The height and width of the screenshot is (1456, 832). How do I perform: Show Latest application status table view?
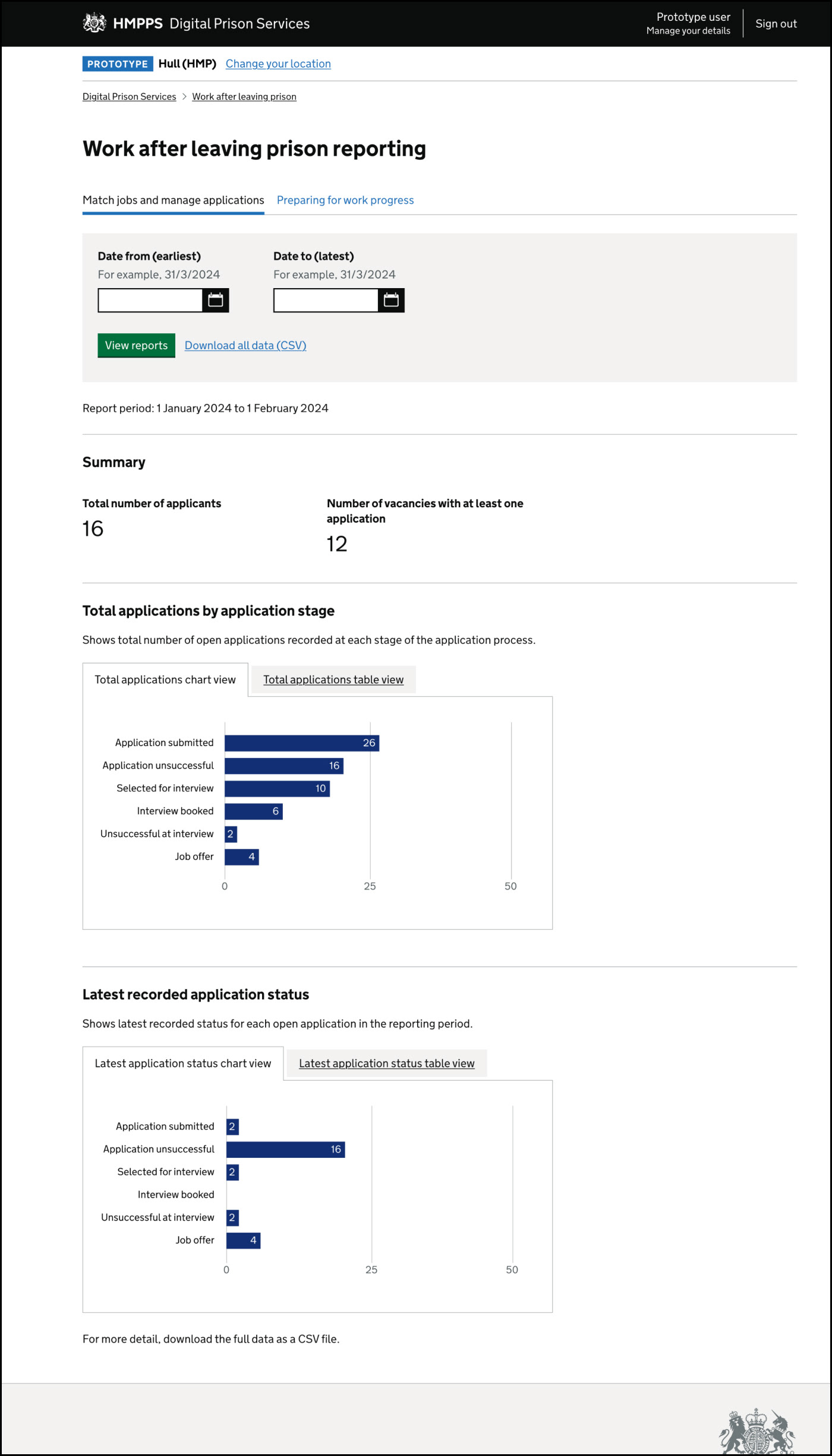coord(386,1064)
